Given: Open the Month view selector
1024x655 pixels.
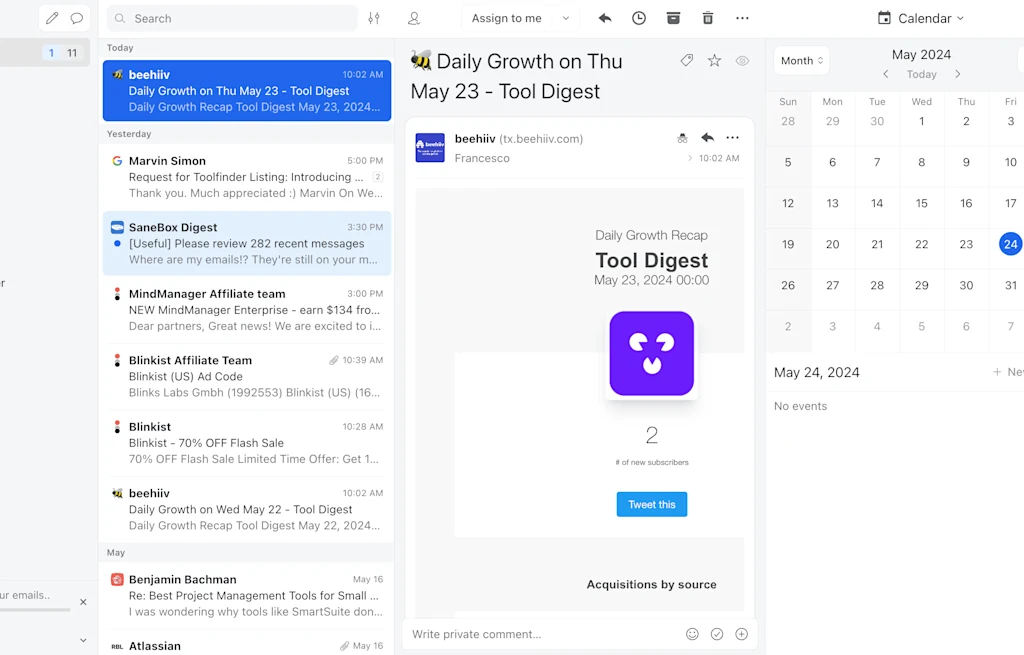Looking at the screenshot, I should coord(802,61).
